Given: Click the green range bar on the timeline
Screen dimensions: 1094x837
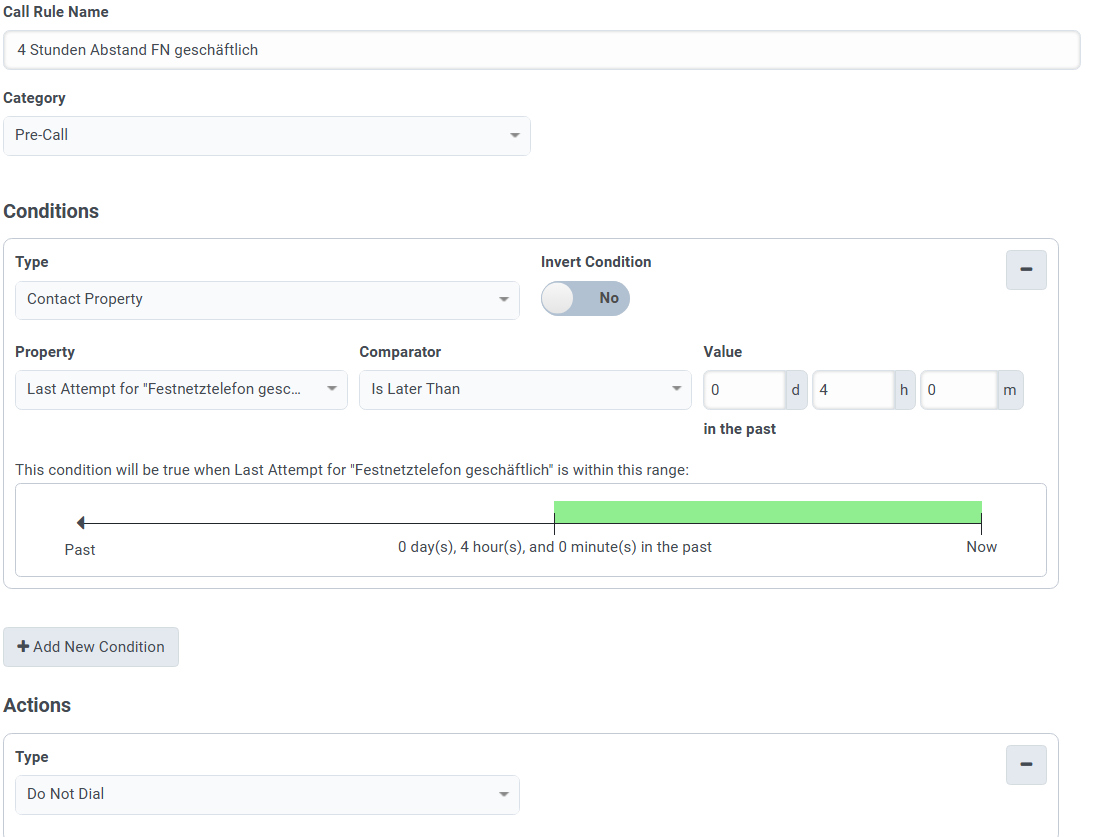Looking at the screenshot, I should (x=767, y=512).
